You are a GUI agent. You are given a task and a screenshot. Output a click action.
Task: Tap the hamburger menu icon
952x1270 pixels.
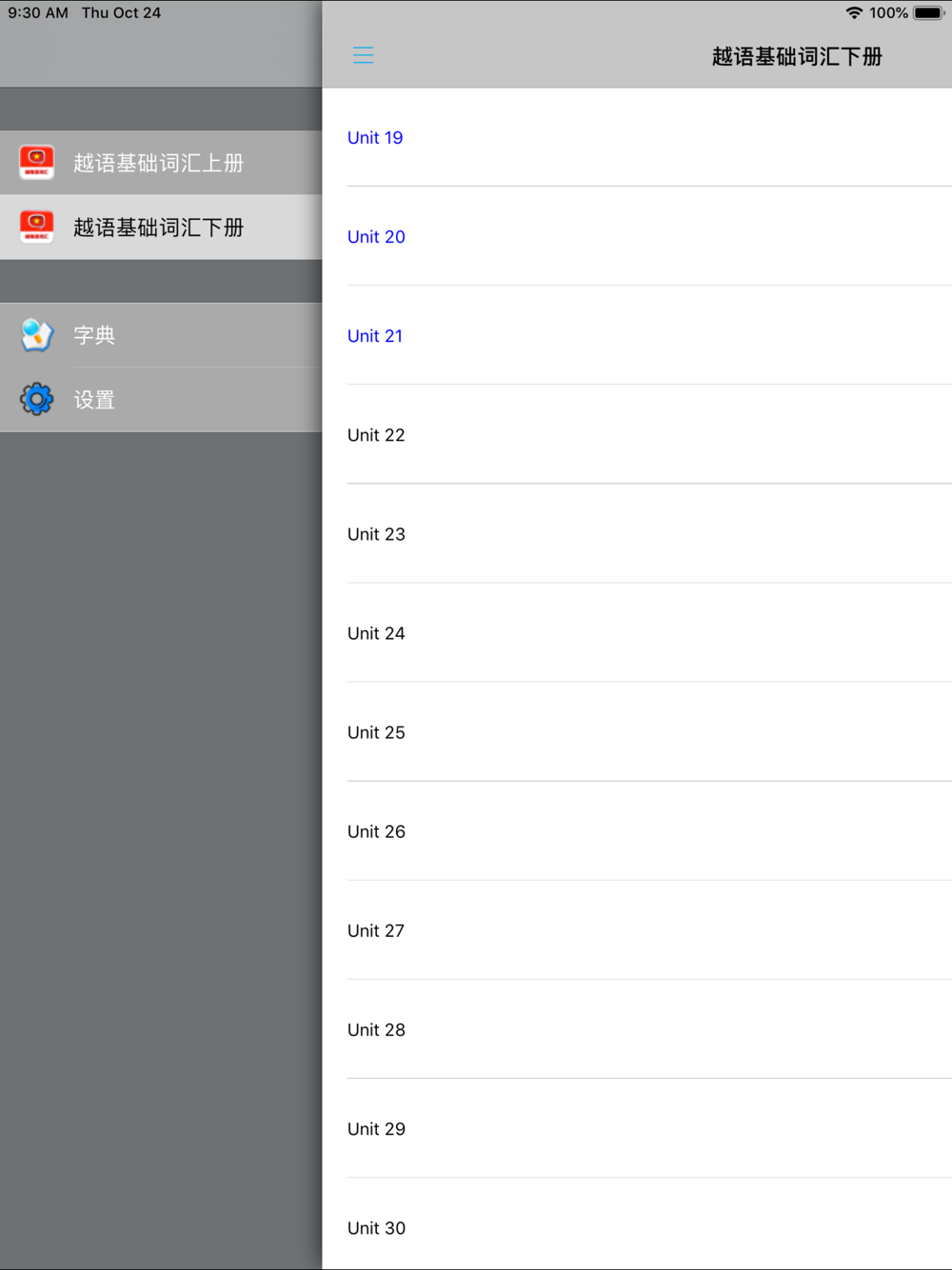[x=363, y=55]
